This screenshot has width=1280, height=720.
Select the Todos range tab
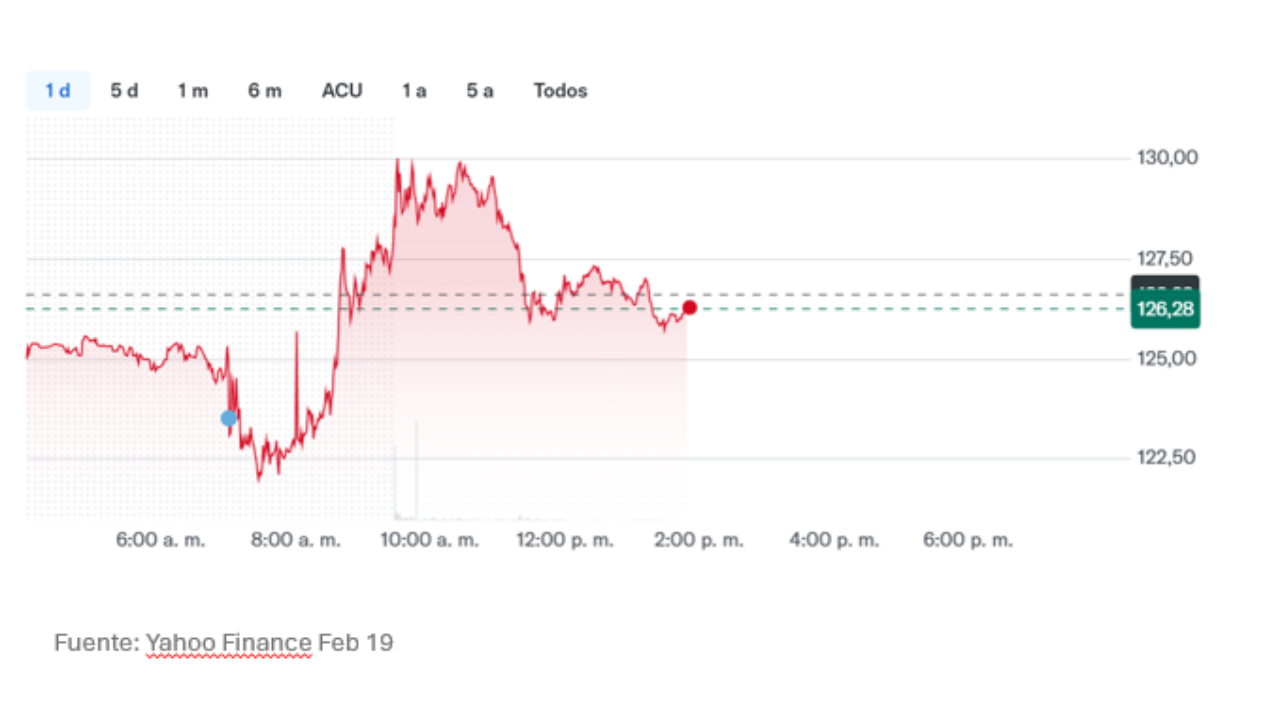(560, 91)
